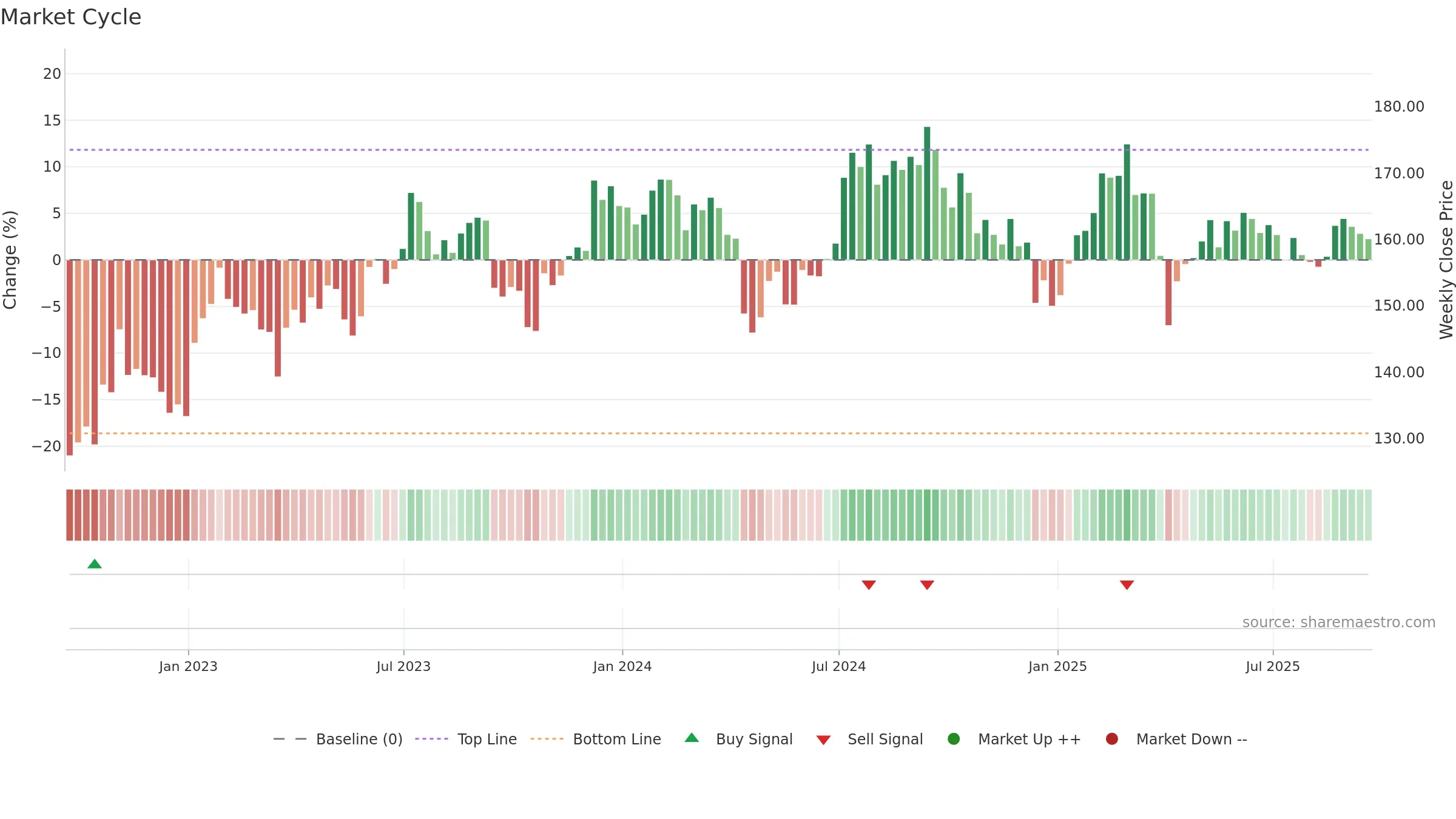The width and height of the screenshot is (1456, 819).
Task: Click the 170.00 price axis label
Action: tap(1399, 174)
